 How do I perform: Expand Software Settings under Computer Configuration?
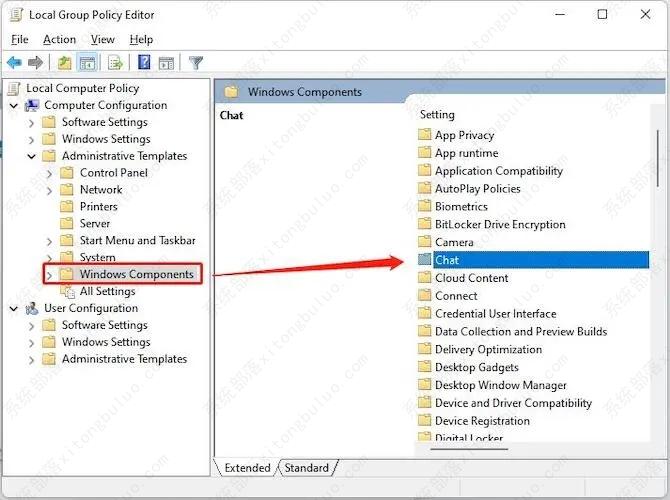[31, 123]
